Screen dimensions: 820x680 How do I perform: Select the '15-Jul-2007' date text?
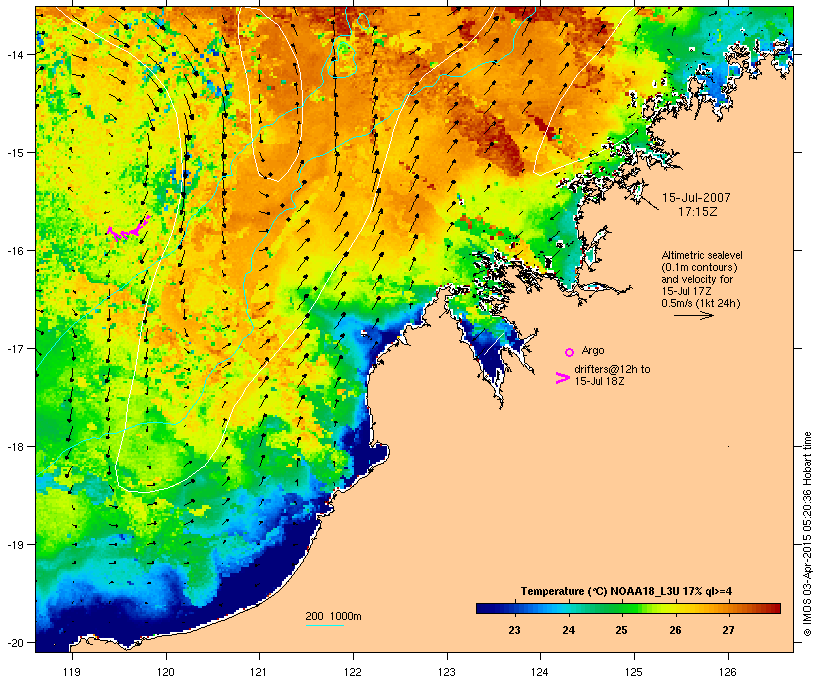(x=696, y=198)
